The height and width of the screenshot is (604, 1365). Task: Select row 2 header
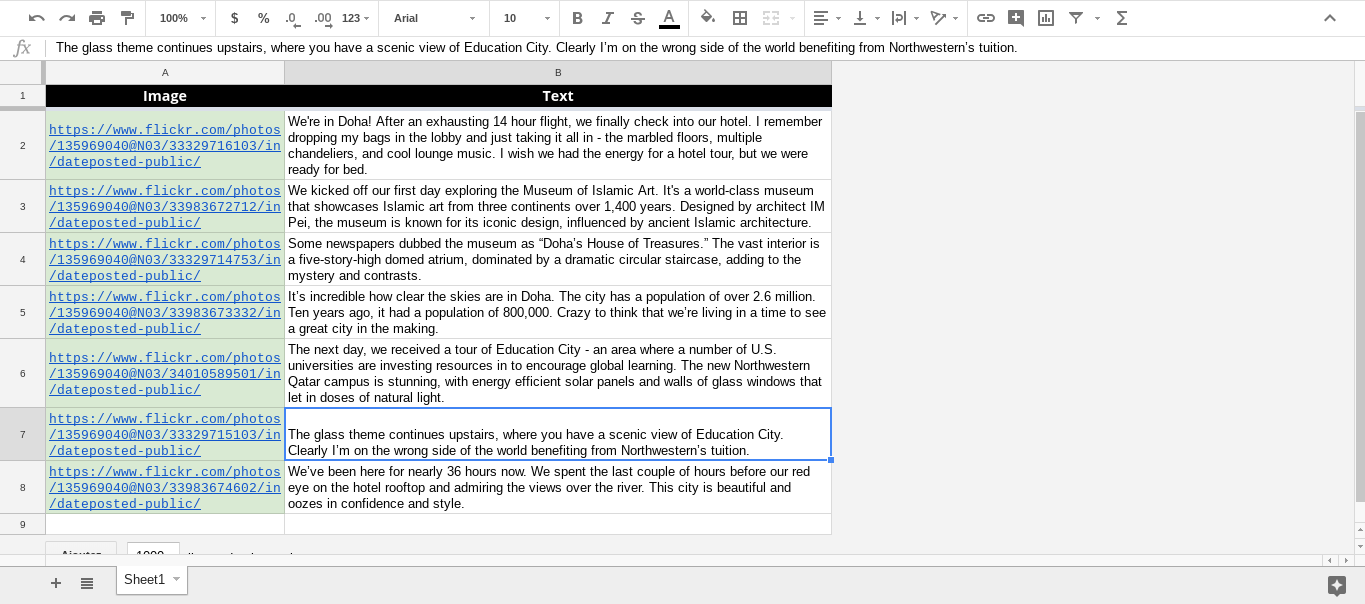point(22,146)
